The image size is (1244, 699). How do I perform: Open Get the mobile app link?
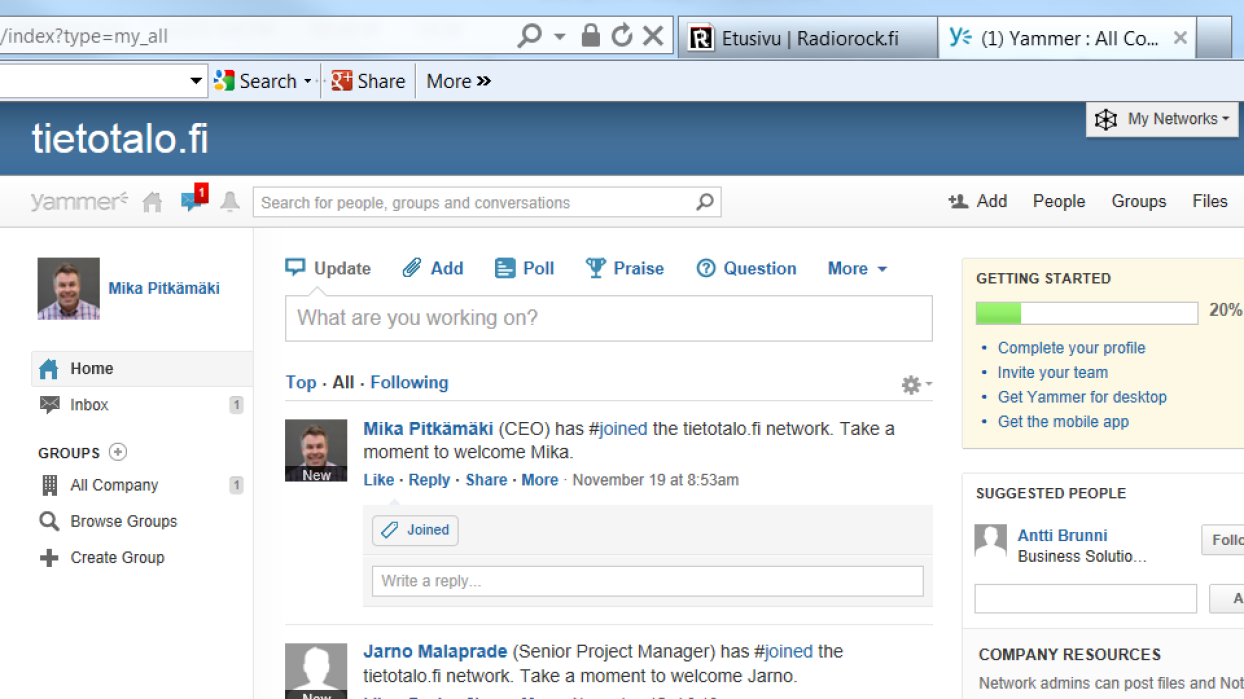1063,421
